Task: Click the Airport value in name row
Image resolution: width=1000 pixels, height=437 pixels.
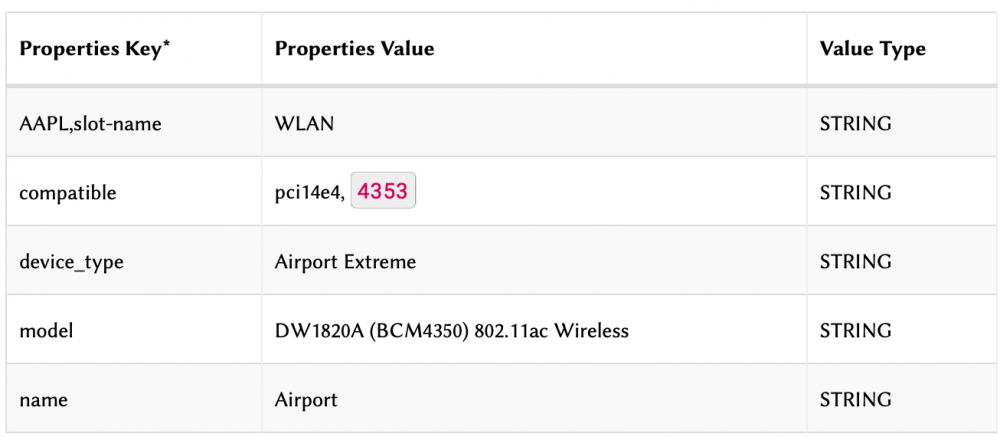Action: tap(306, 400)
